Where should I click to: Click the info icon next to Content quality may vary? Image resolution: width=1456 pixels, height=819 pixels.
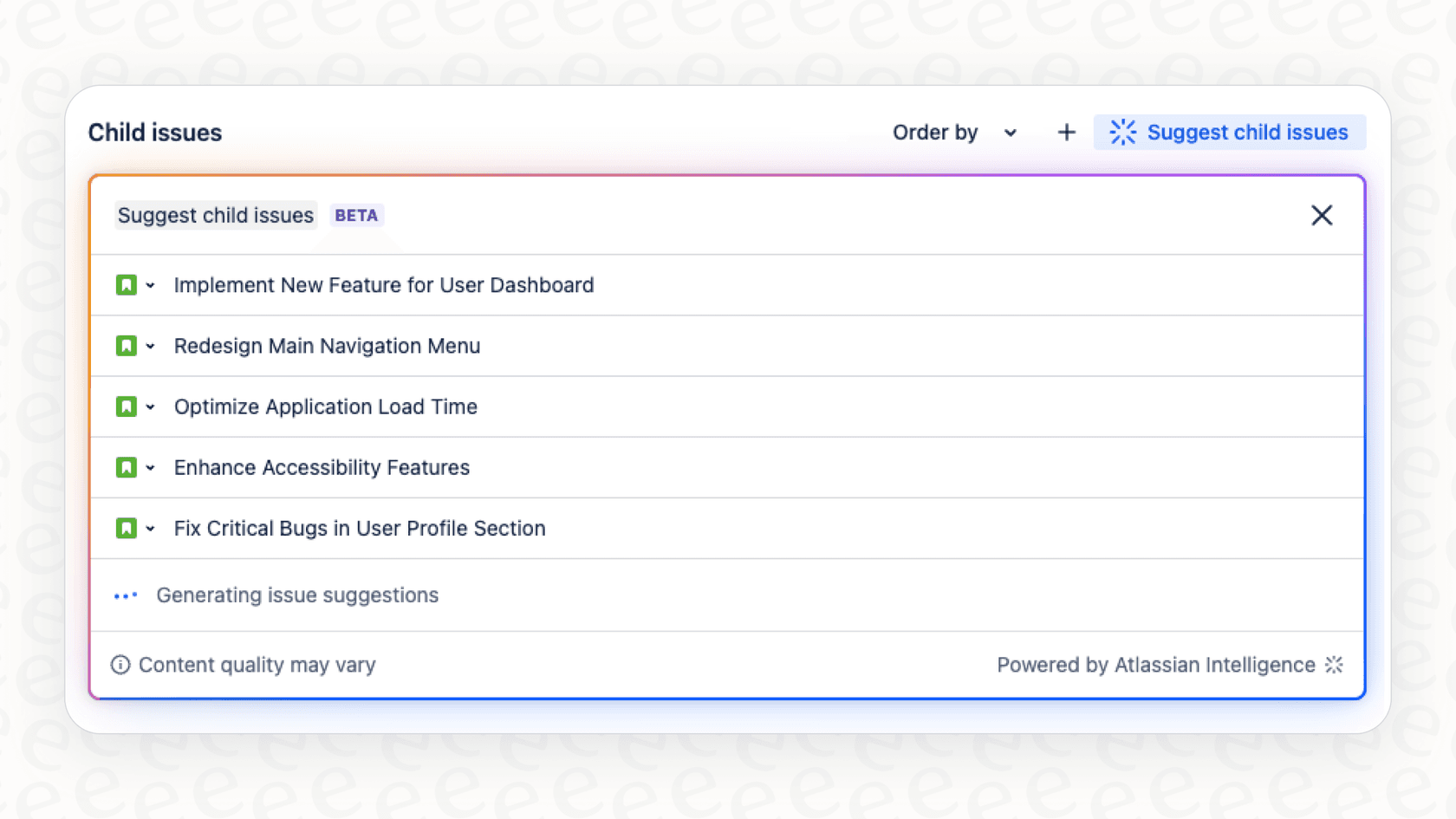tap(119, 665)
